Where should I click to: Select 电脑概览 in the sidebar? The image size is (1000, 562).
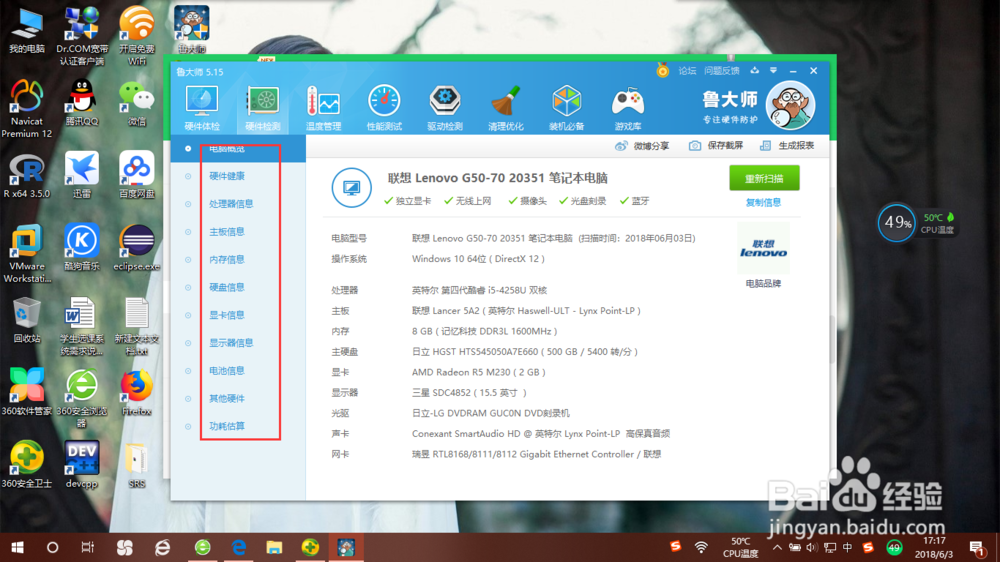[x=239, y=149]
